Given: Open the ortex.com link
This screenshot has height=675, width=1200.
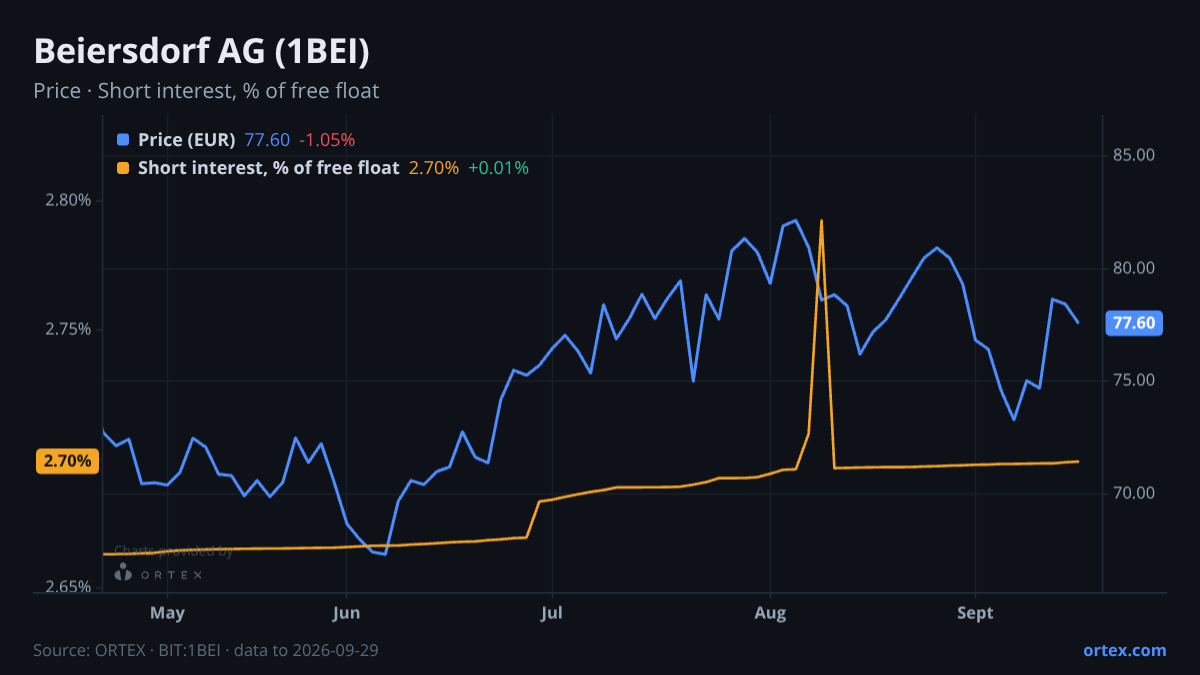Looking at the screenshot, I should [x=1125, y=650].
